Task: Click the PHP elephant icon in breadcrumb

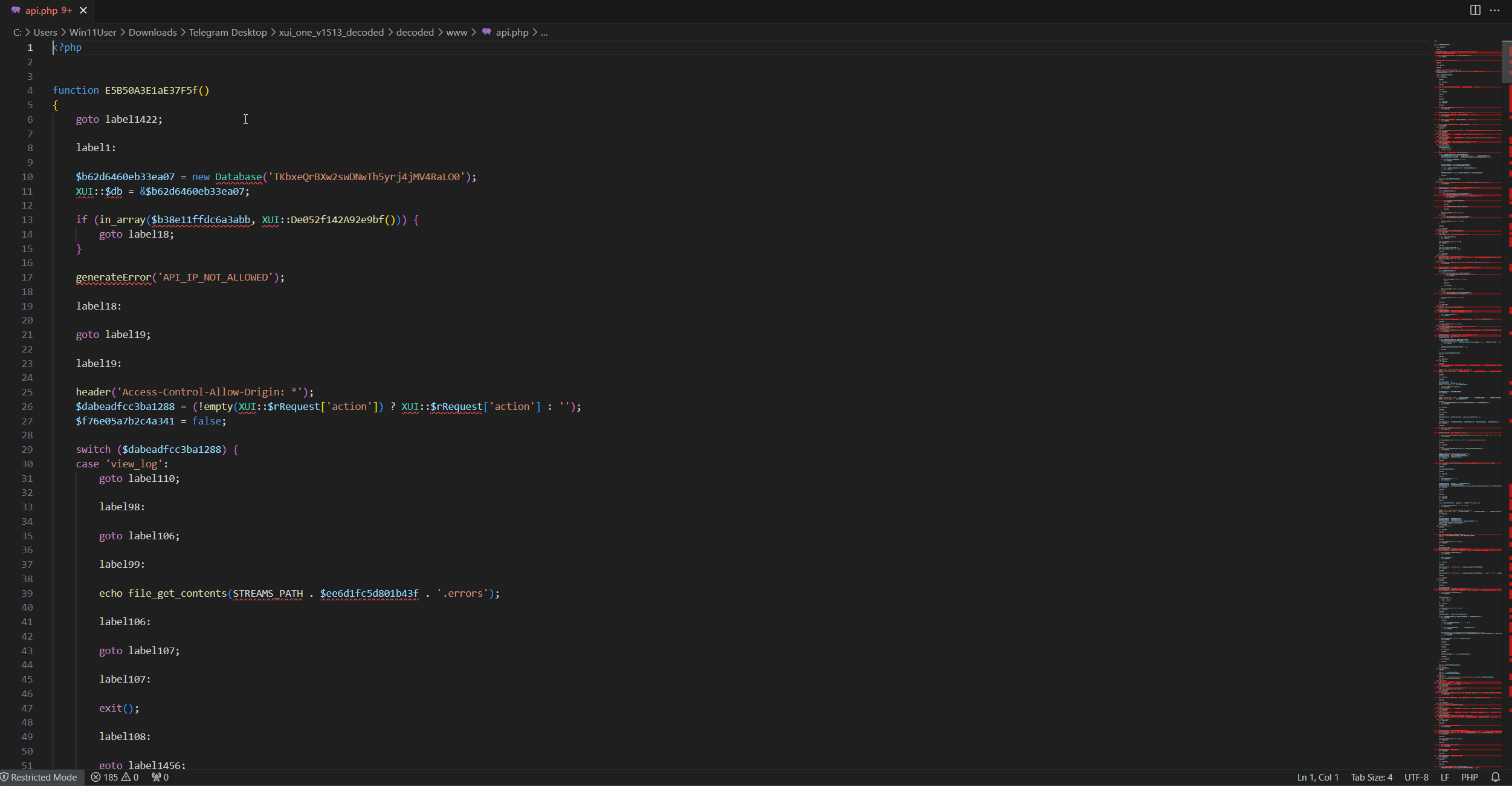Action: (x=486, y=32)
